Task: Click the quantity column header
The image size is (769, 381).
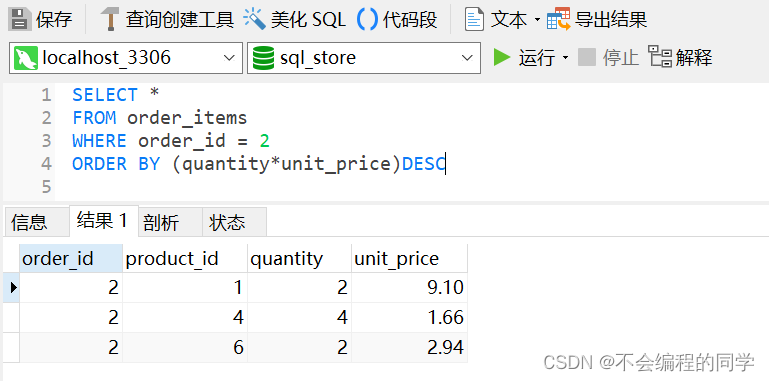Action: pos(299,258)
